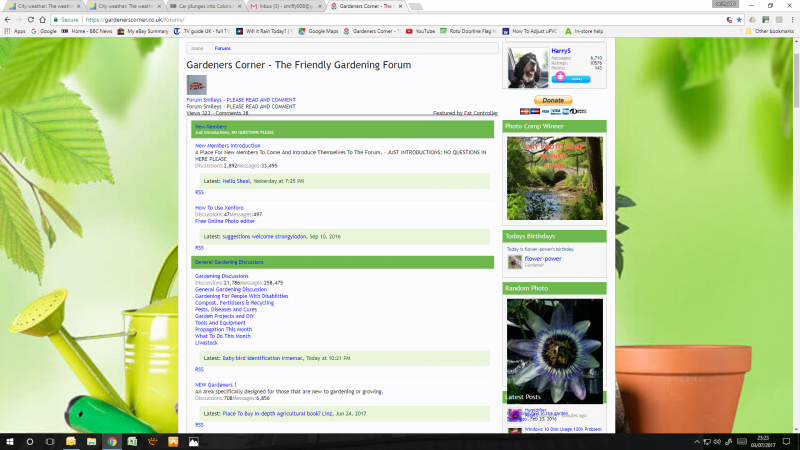The height and width of the screenshot is (450, 800).
Task: Switch to the Inbox Gmail tab
Action: click(x=292, y=6)
